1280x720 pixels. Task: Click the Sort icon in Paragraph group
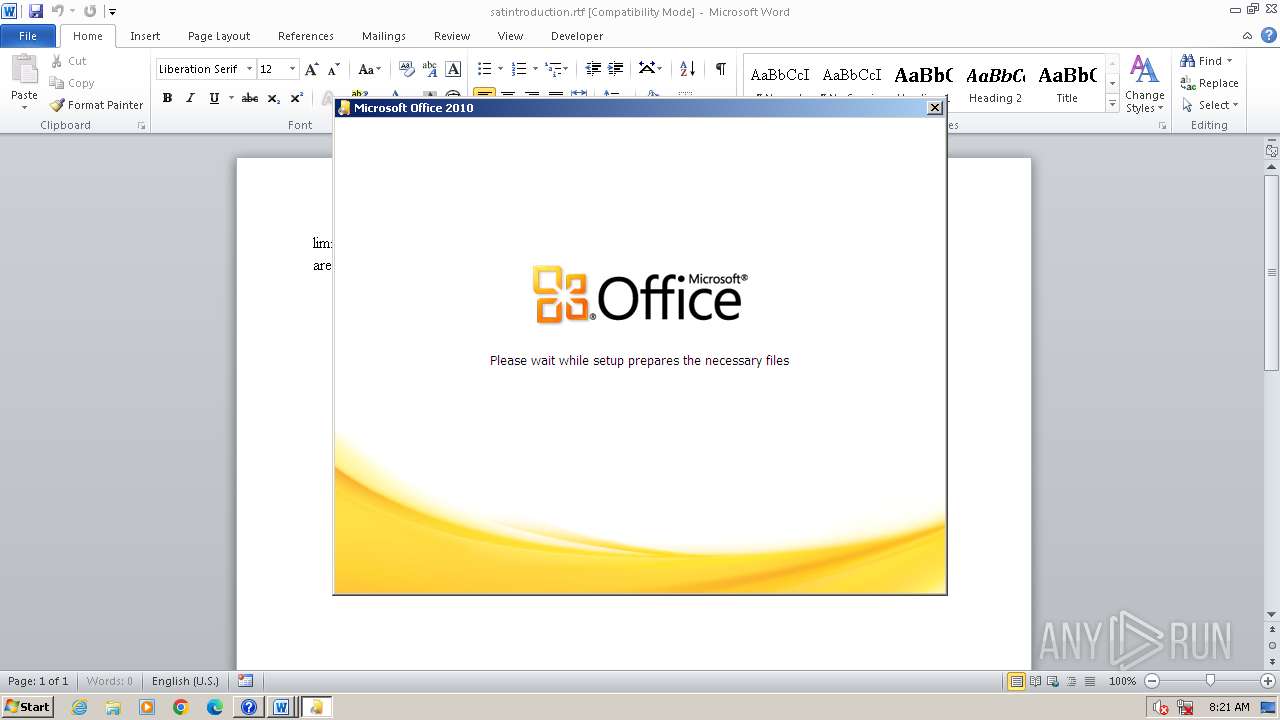coord(687,69)
